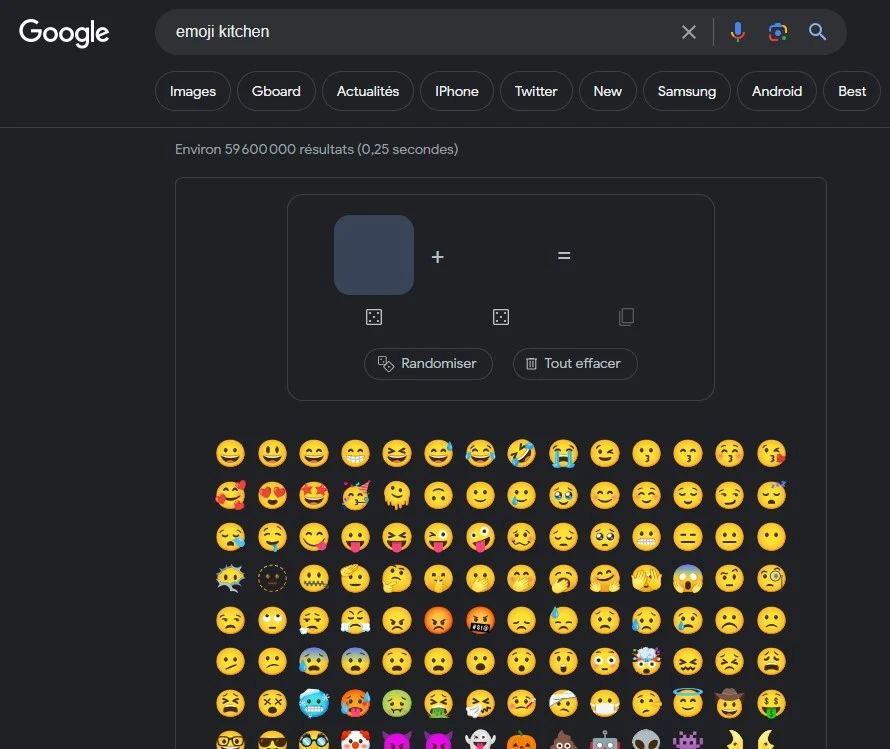
Task: Pick the jack-o'-lantern emoji
Action: click(522, 743)
